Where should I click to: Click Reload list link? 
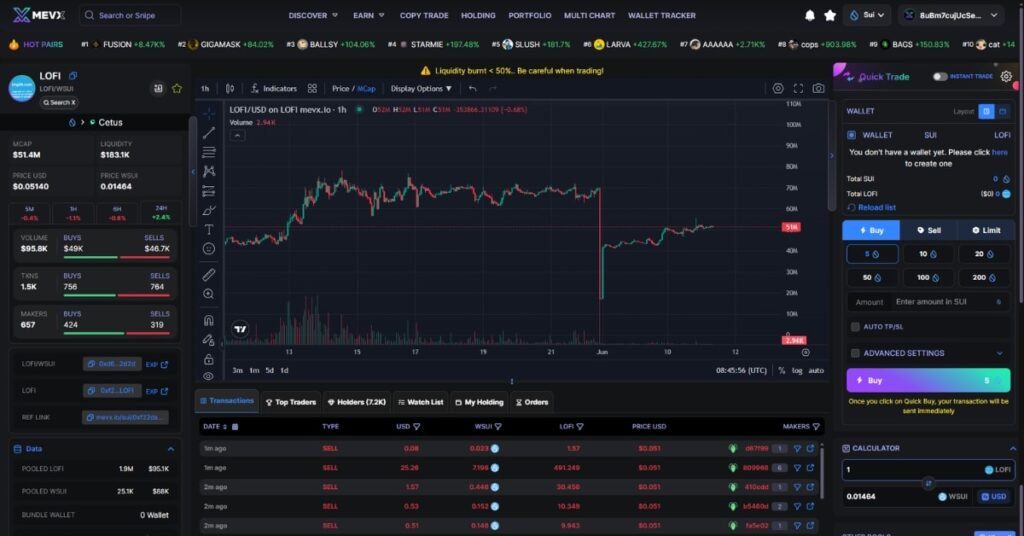point(871,208)
